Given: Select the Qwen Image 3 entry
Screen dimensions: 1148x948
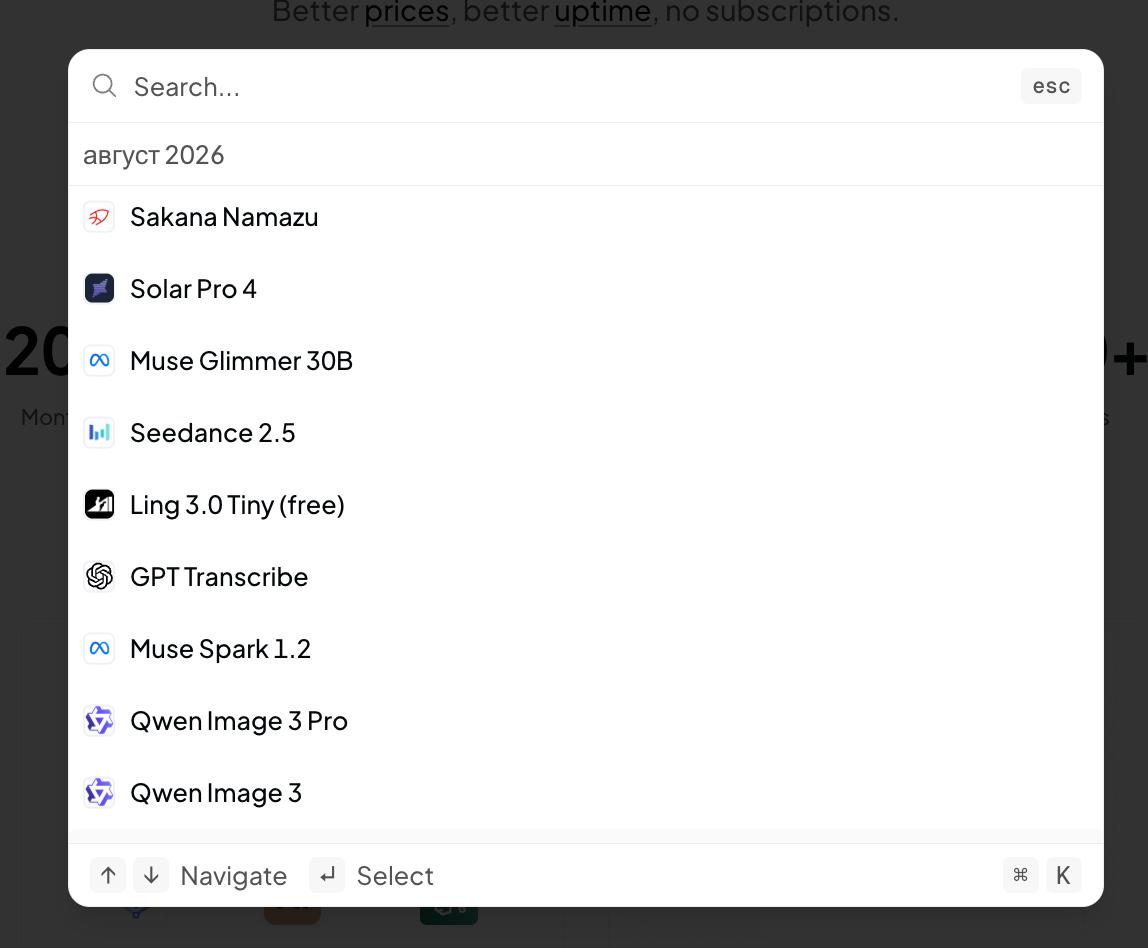Looking at the screenshot, I should [x=586, y=793].
